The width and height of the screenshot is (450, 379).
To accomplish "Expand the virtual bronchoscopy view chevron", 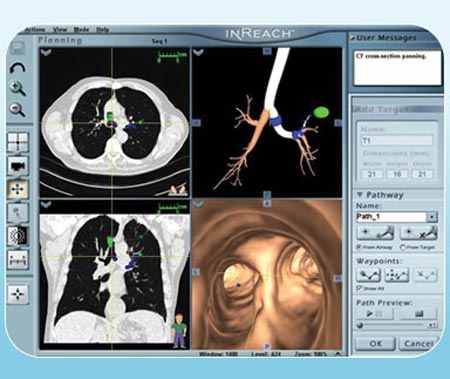I will pyautogui.click(x=199, y=203).
